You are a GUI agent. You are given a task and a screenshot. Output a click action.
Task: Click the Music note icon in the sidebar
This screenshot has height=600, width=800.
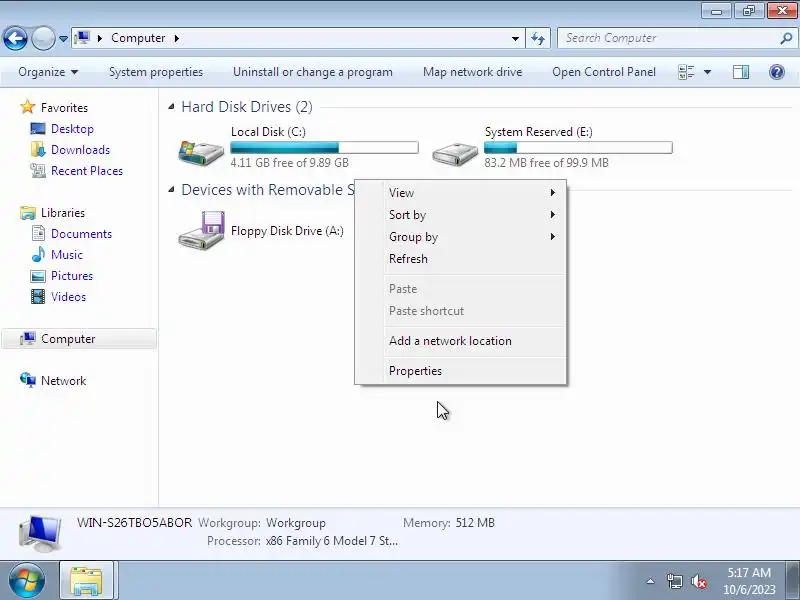pos(38,254)
